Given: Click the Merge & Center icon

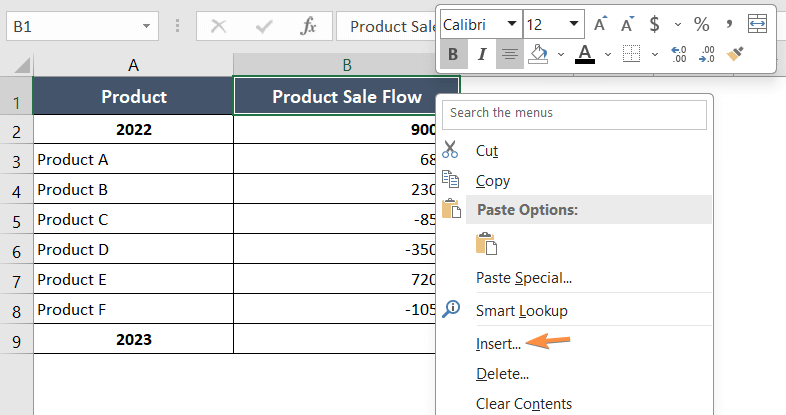Looking at the screenshot, I should point(757,24).
